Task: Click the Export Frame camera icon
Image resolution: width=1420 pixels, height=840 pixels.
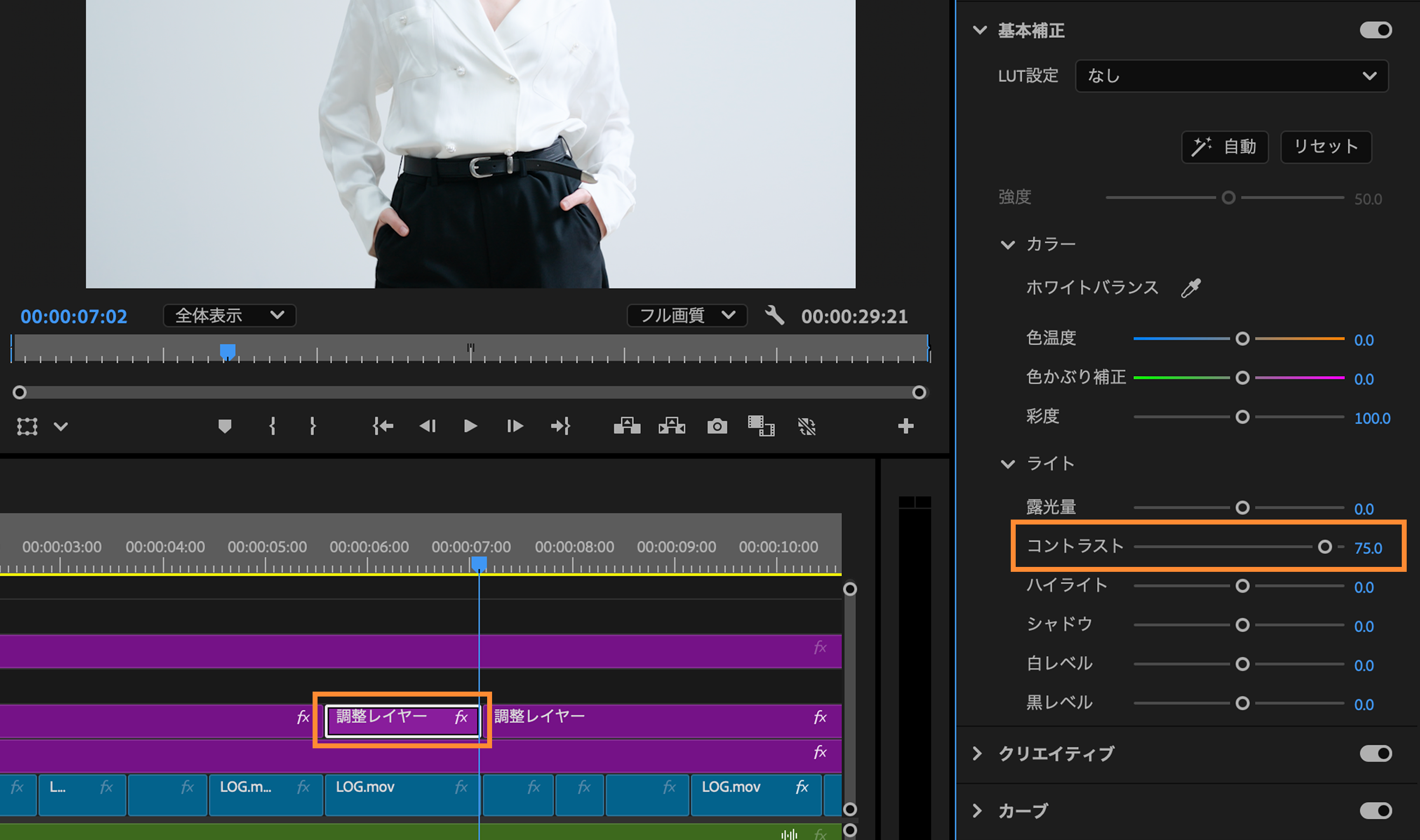Action: click(x=716, y=425)
